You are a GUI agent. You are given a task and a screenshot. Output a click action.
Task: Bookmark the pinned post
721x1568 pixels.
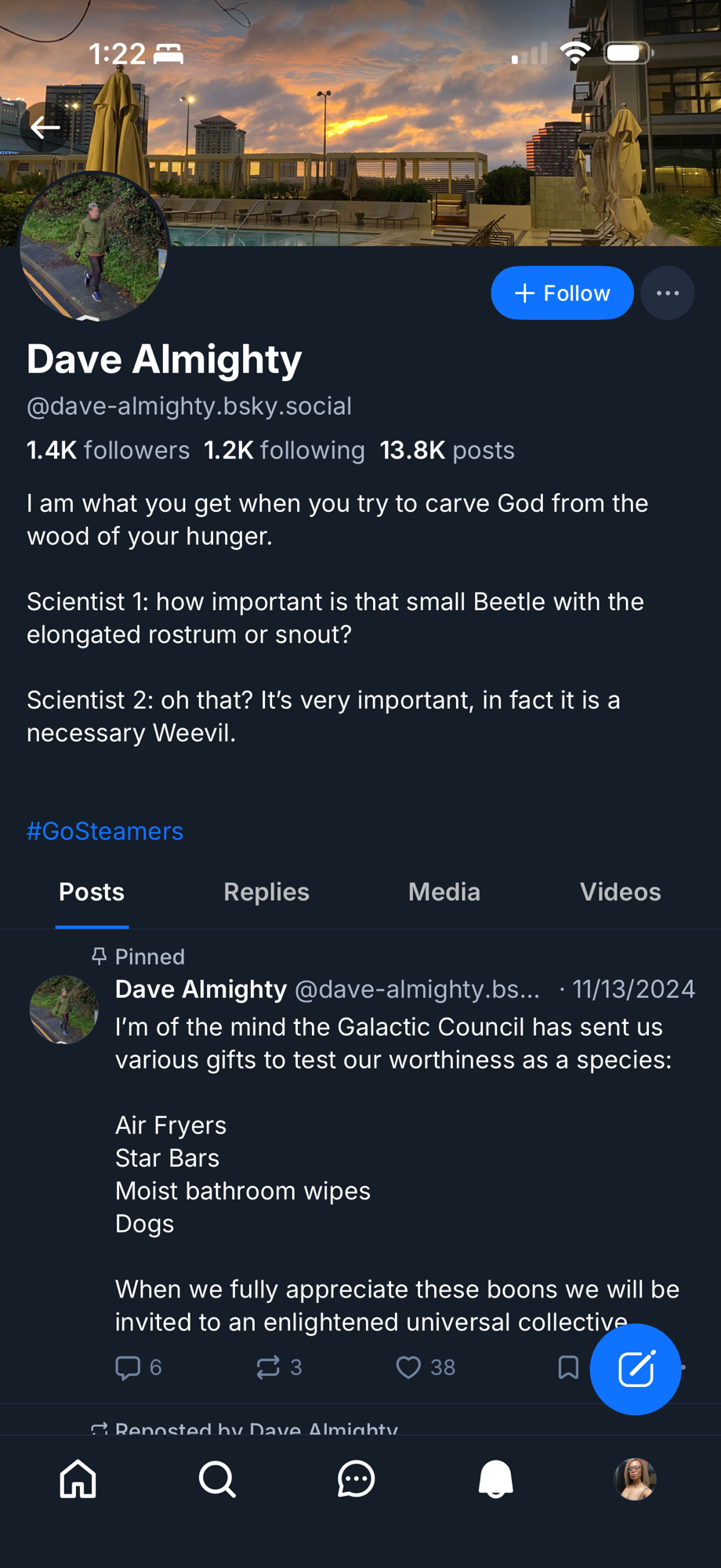[x=568, y=1367]
